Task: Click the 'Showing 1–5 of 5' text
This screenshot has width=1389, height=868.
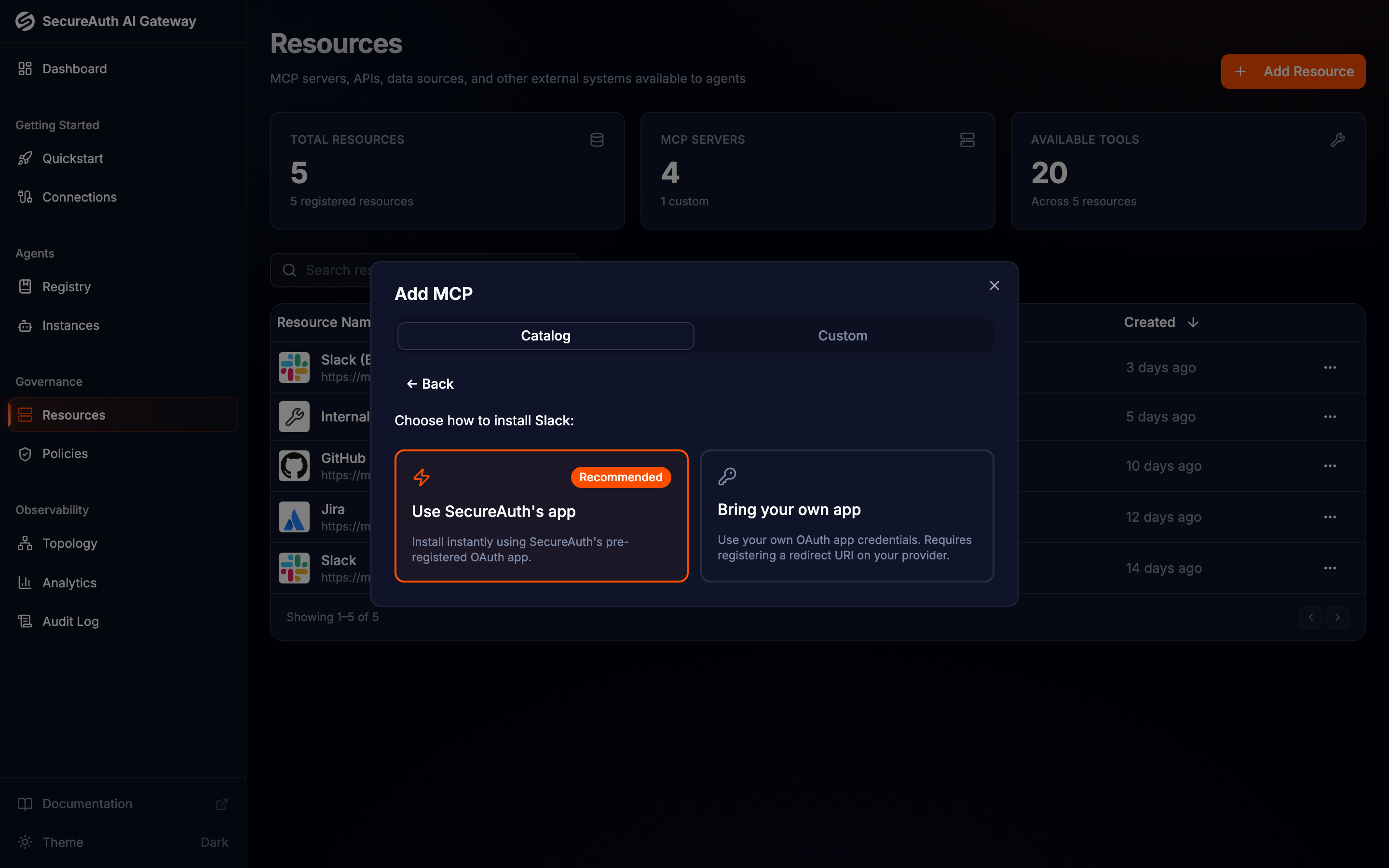Action: (332, 617)
